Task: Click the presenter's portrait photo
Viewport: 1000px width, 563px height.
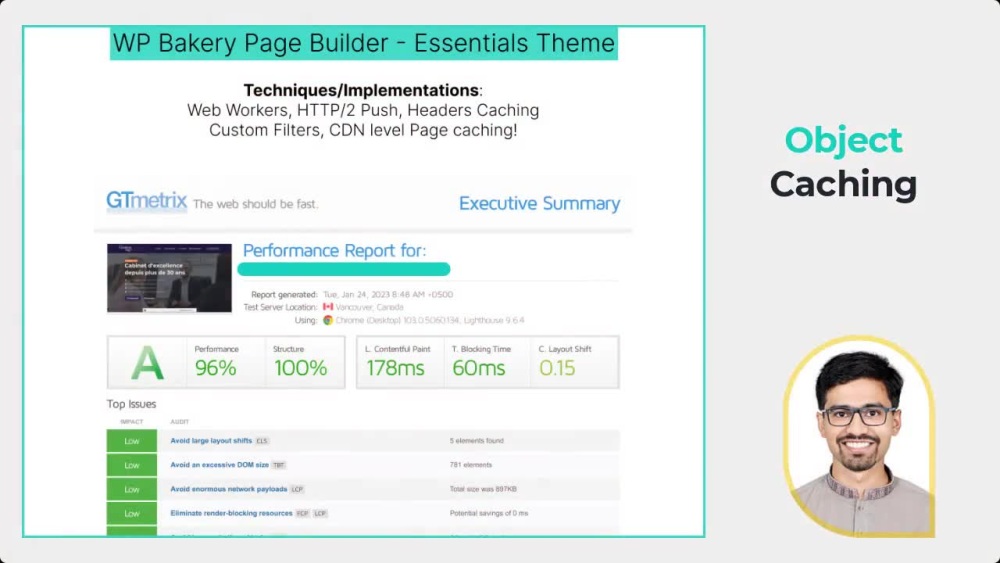Action: click(860, 436)
